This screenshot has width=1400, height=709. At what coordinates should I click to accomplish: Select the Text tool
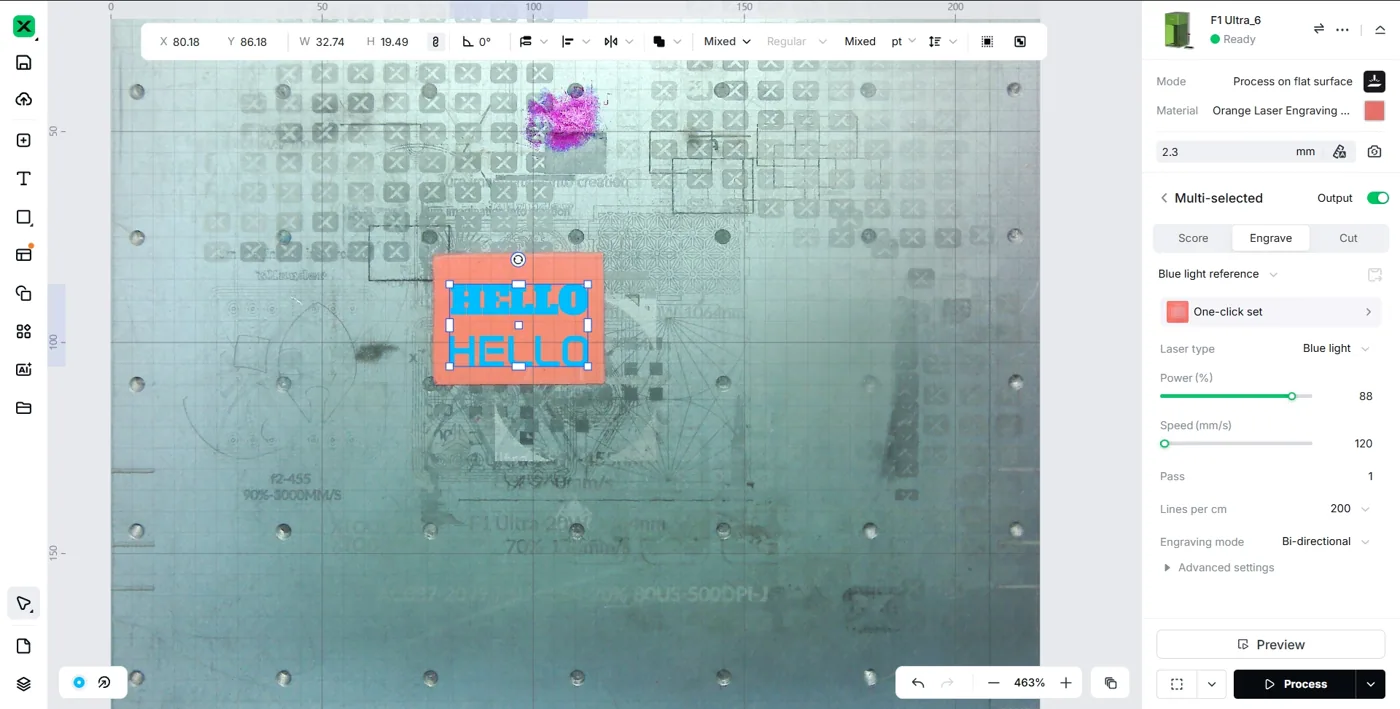coord(24,178)
